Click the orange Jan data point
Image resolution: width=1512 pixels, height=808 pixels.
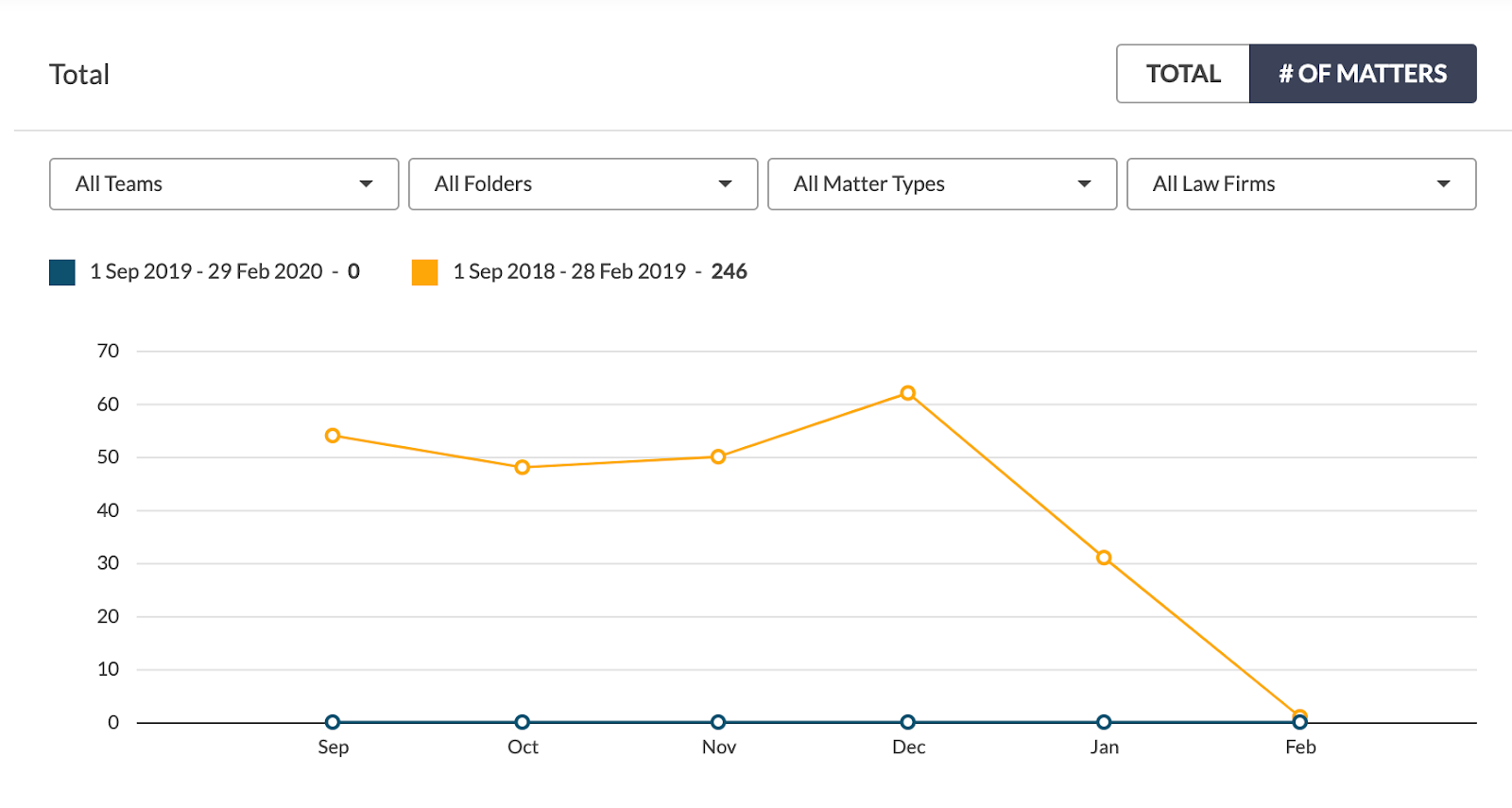[x=1104, y=558]
